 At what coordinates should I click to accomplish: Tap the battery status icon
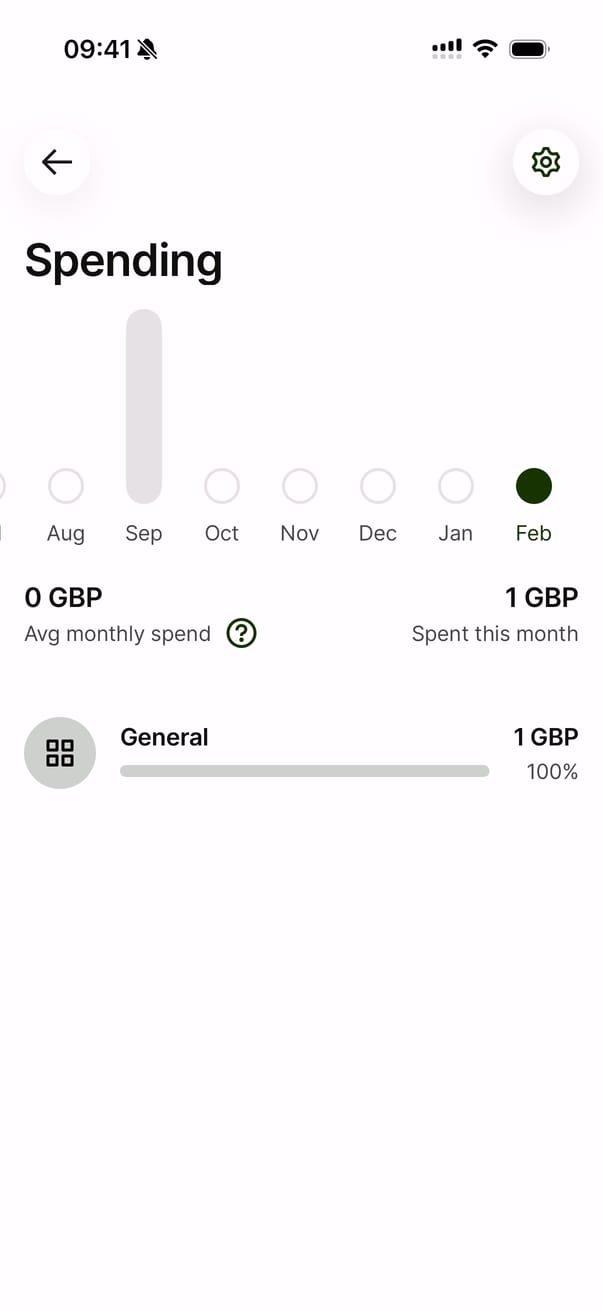click(529, 48)
